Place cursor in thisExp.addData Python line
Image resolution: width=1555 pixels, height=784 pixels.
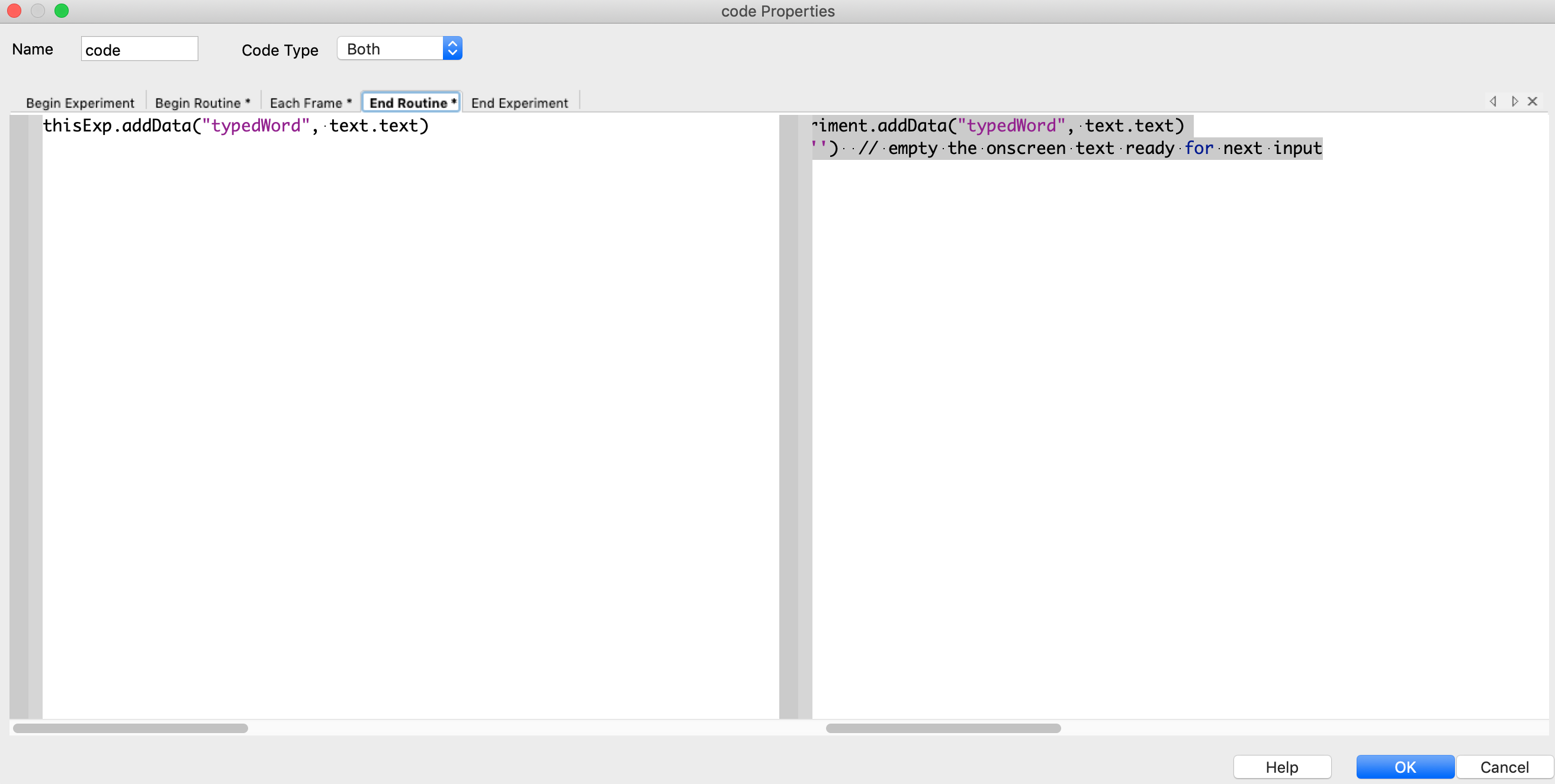(x=236, y=126)
